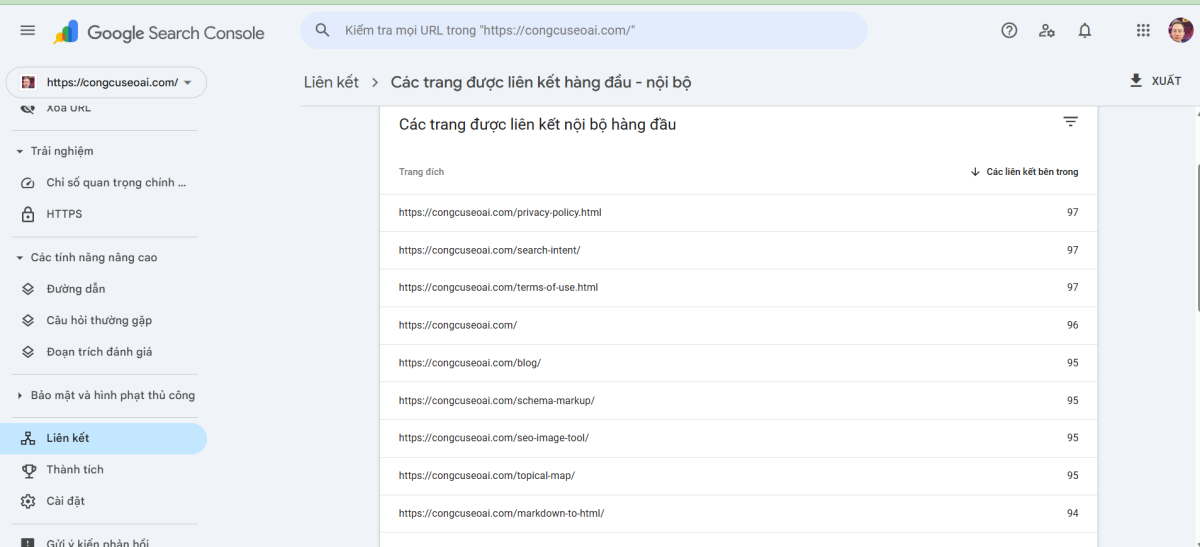Click Gửi ý kiến phản hồi in sidebar
1200x547 pixels.
pyautogui.click(x=97, y=543)
